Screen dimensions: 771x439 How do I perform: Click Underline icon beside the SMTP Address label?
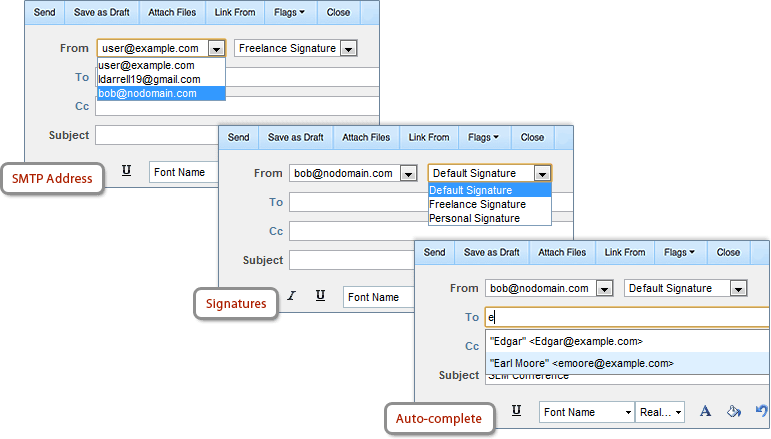click(x=126, y=171)
